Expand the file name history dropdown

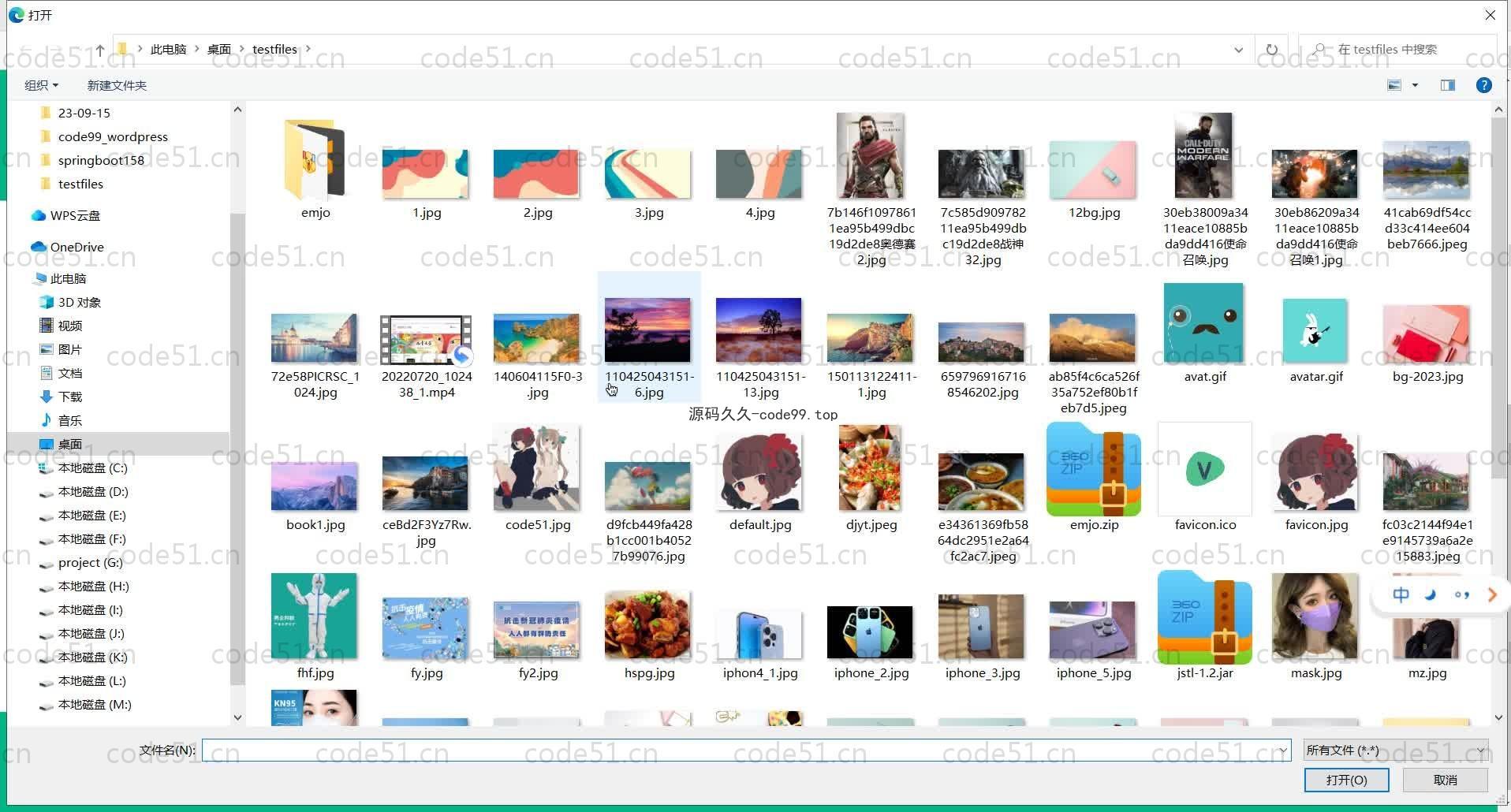1283,751
